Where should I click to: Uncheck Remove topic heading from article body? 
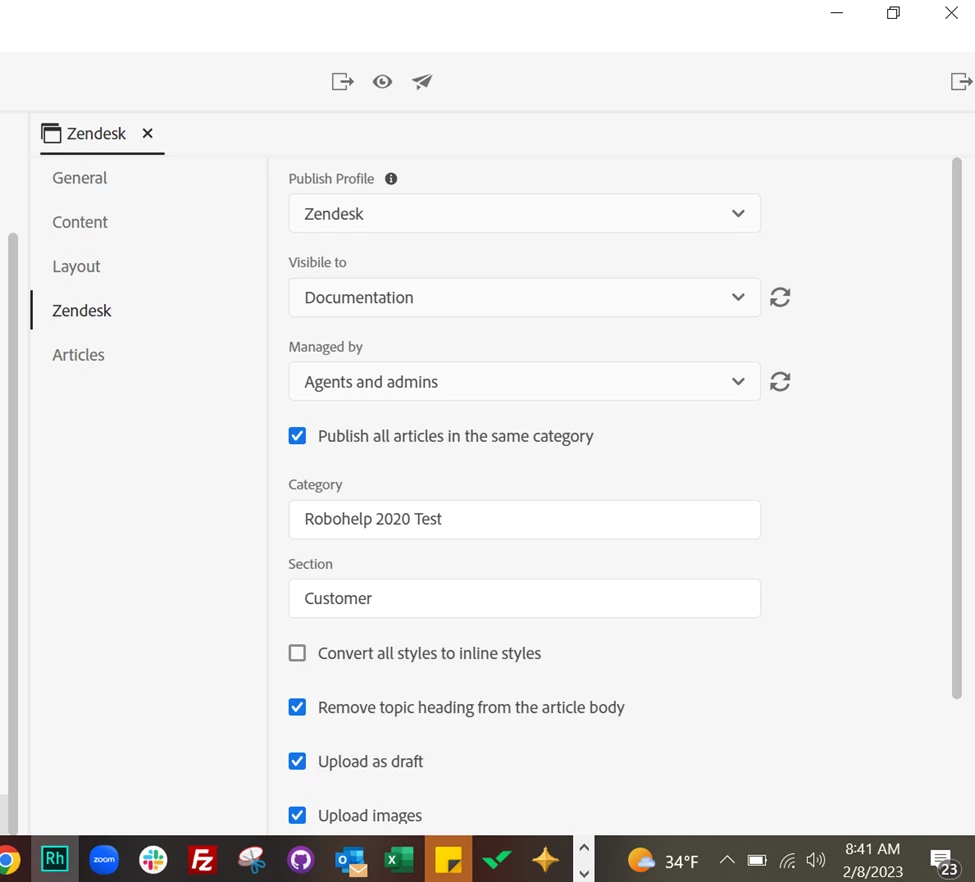[297, 707]
